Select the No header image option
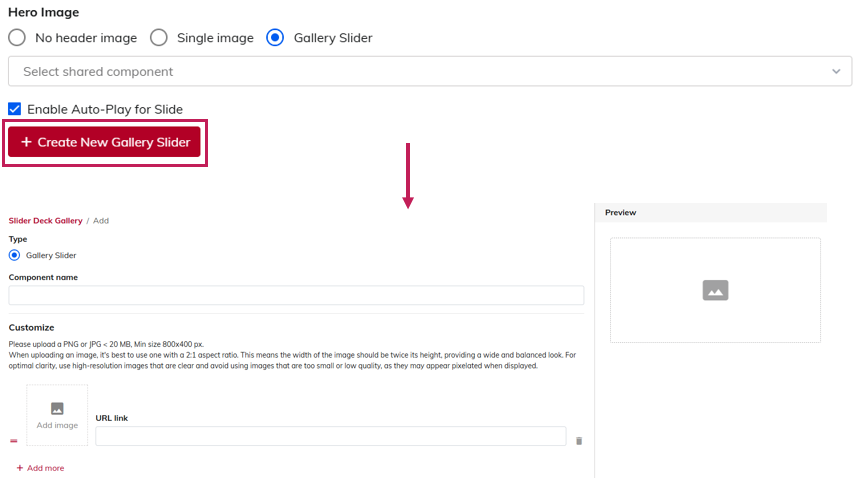The width and height of the screenshot is (856, 478). point(17,38)
